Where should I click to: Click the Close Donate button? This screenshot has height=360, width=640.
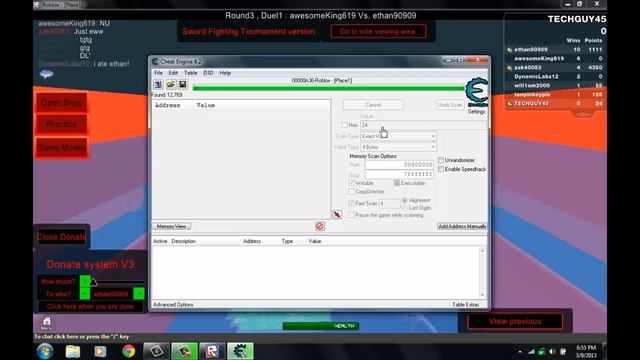(x=62, y=237)
